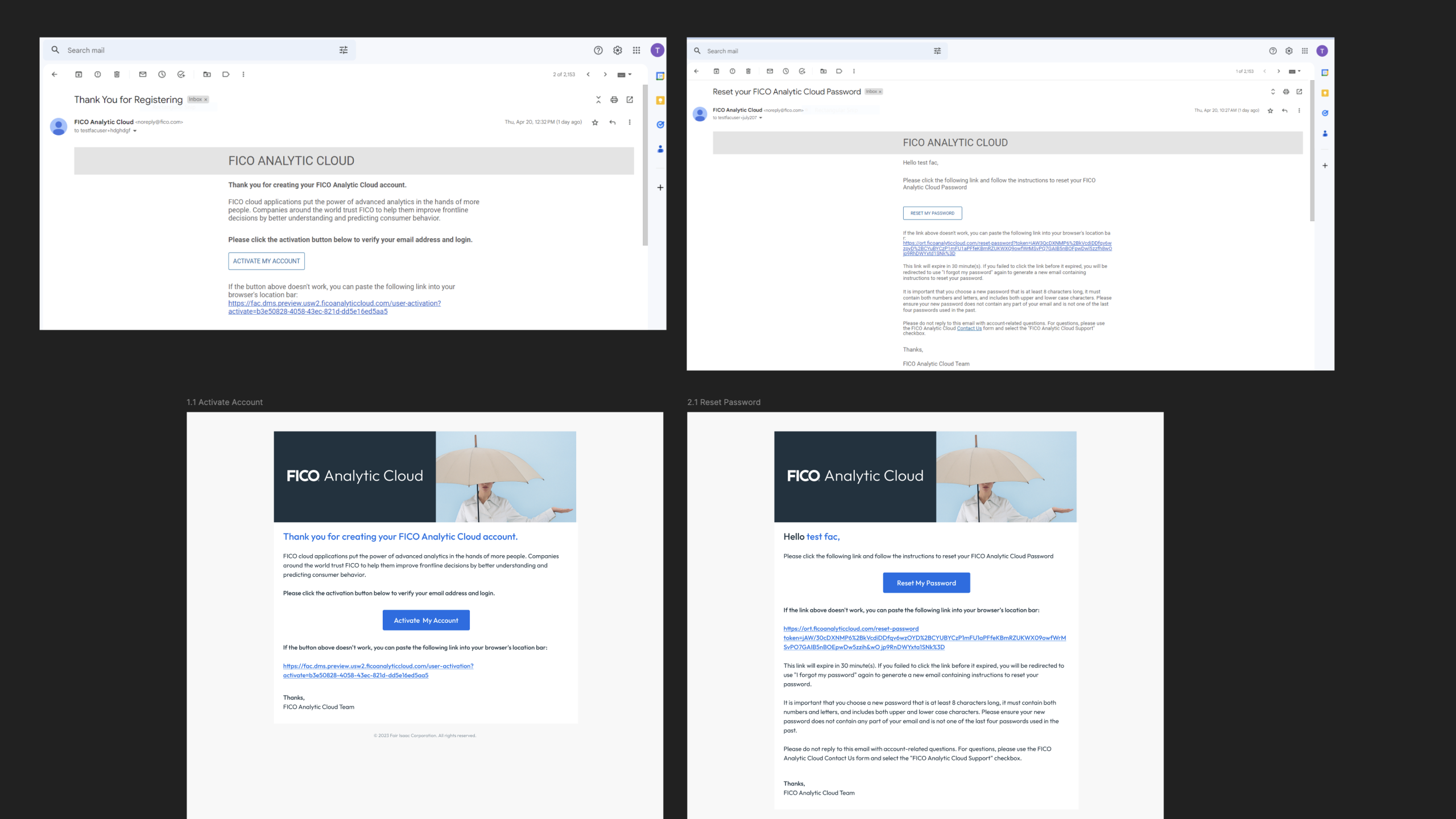Expand recipient details under testfacuser+hdghdgf
This screenshot has height=819, width=1456.
pyautogui.click(x=135, y=131)
